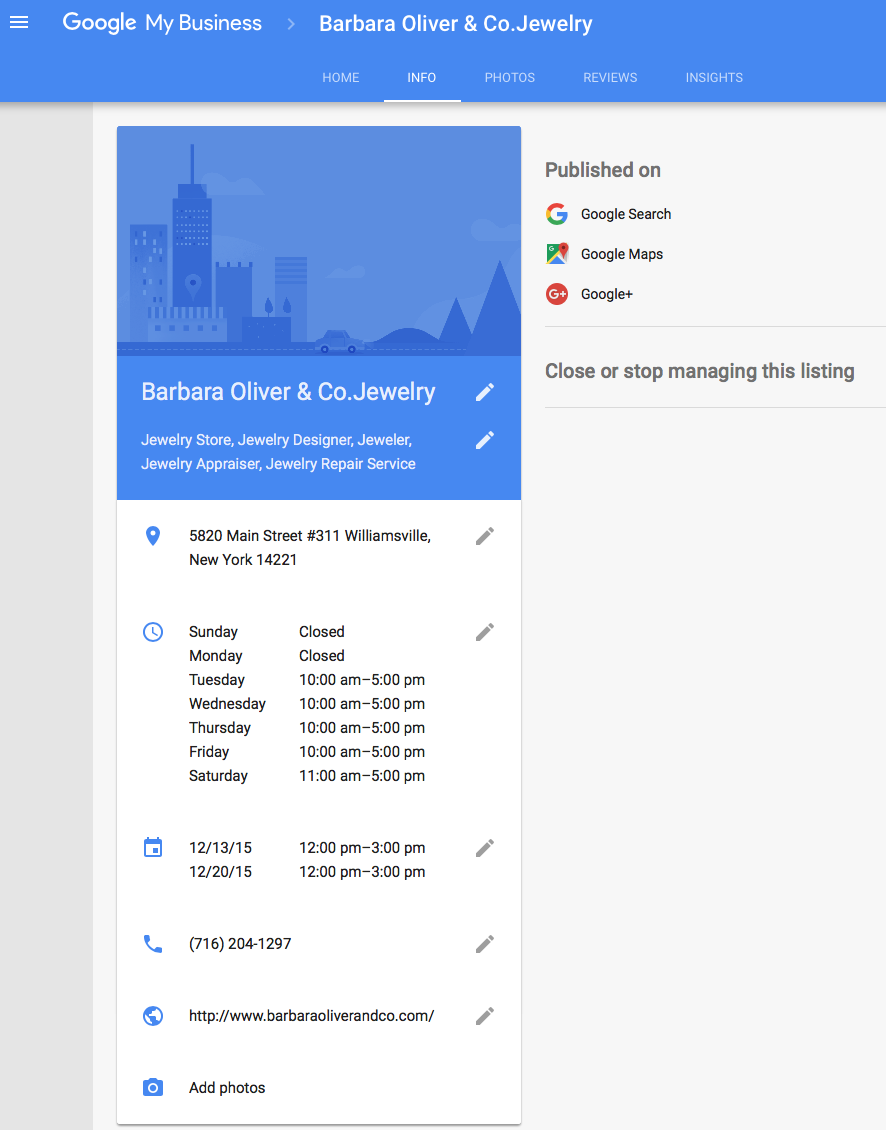
Task: Open the barbaraoliverandco.com website URL
Action: pyautogui.click(x=311, y=1016)
